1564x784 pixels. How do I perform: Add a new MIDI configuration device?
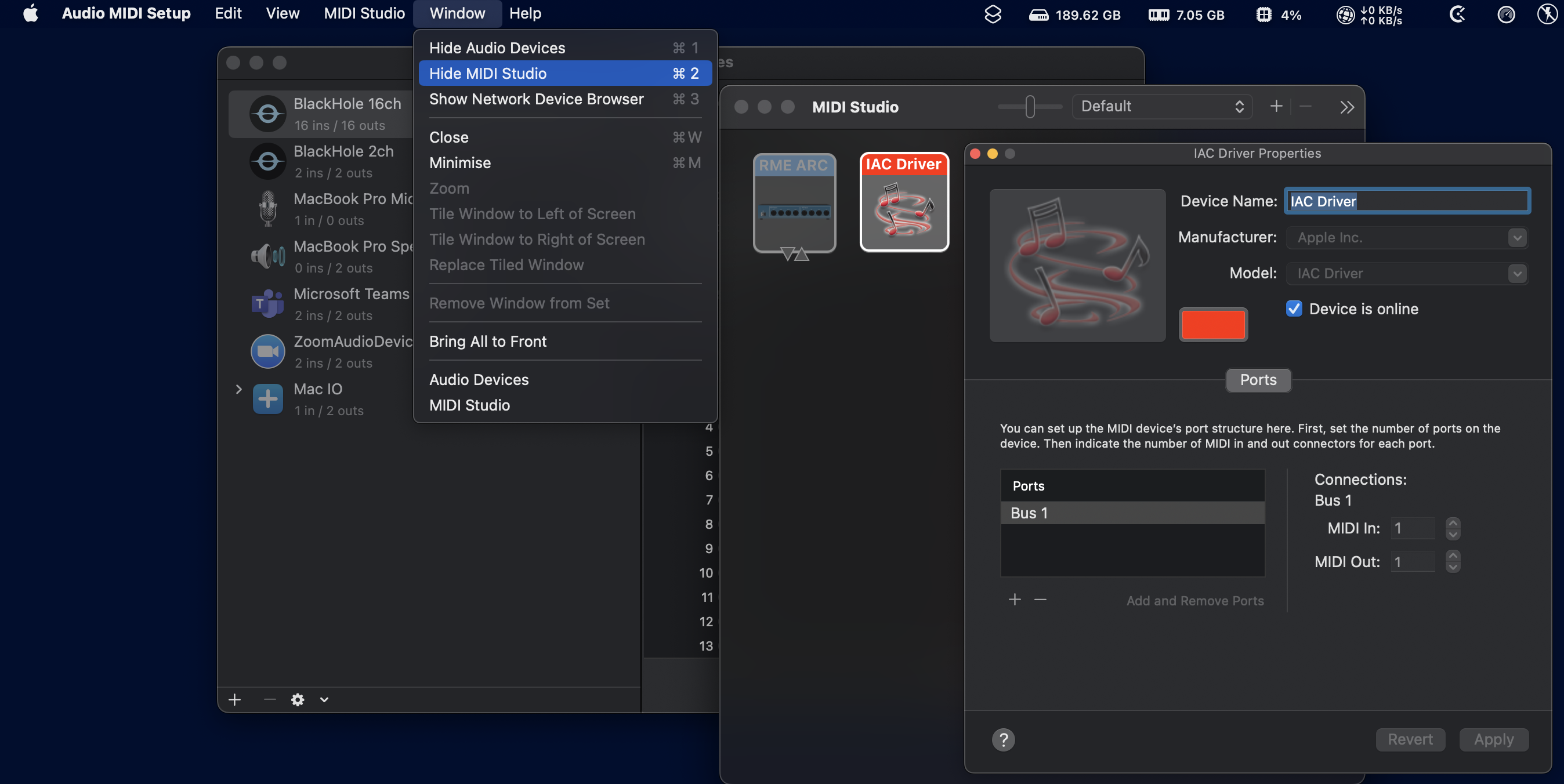(x=1276, y=106)
